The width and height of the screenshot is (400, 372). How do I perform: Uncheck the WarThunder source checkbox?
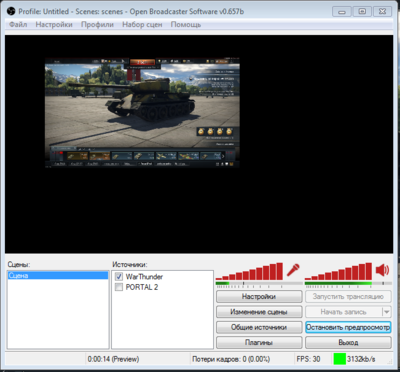119,277
